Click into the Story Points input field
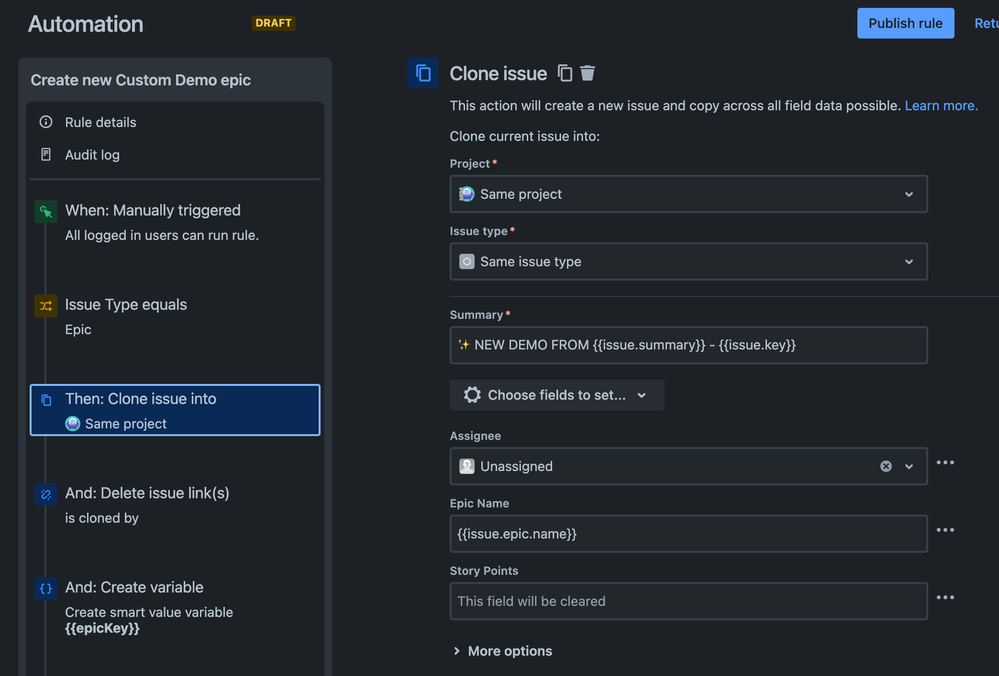Viewport: 999px width, 676px height. click(x=689, y=601)
